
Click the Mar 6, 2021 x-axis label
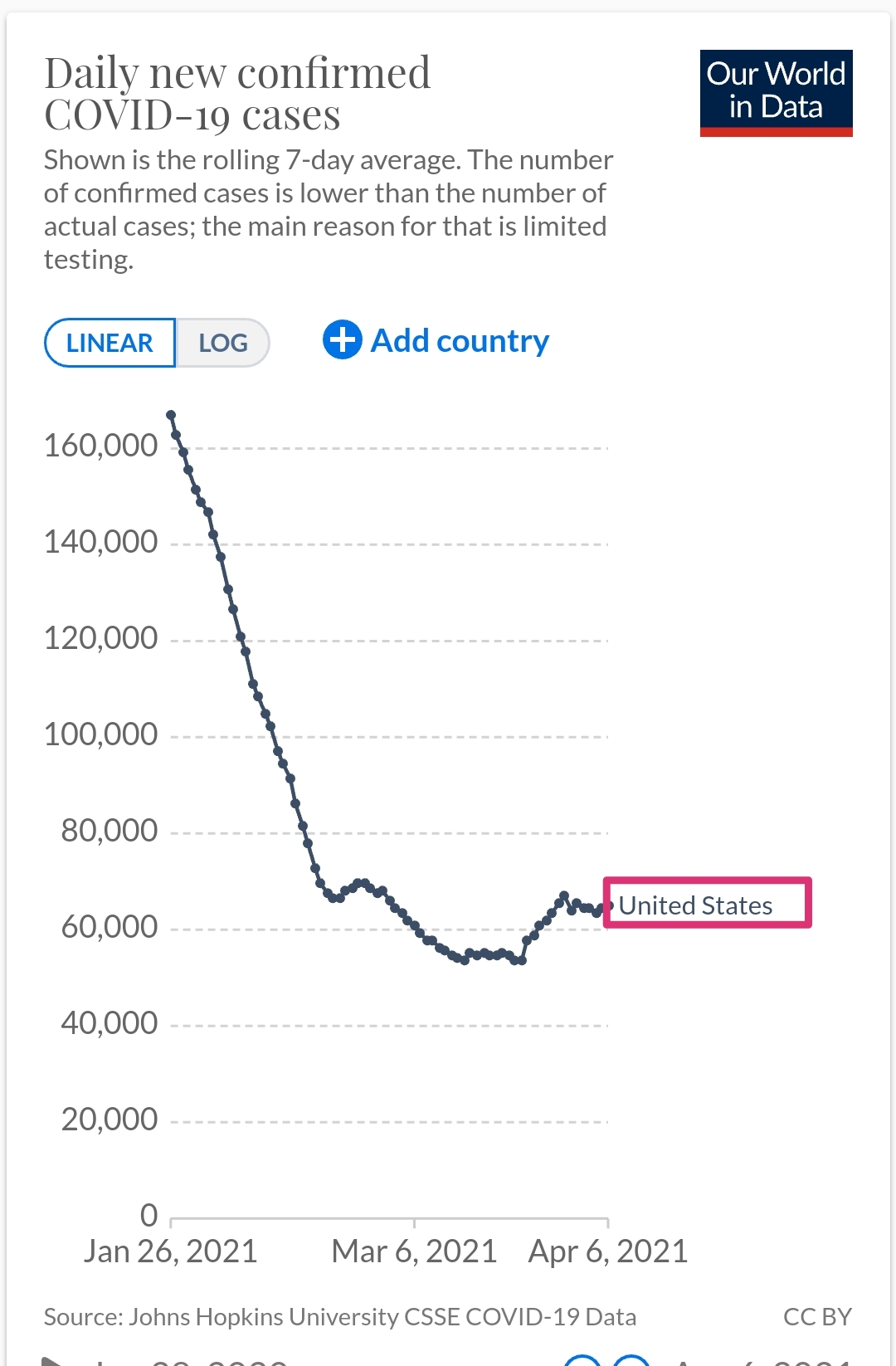click(x=414, y=1251)
